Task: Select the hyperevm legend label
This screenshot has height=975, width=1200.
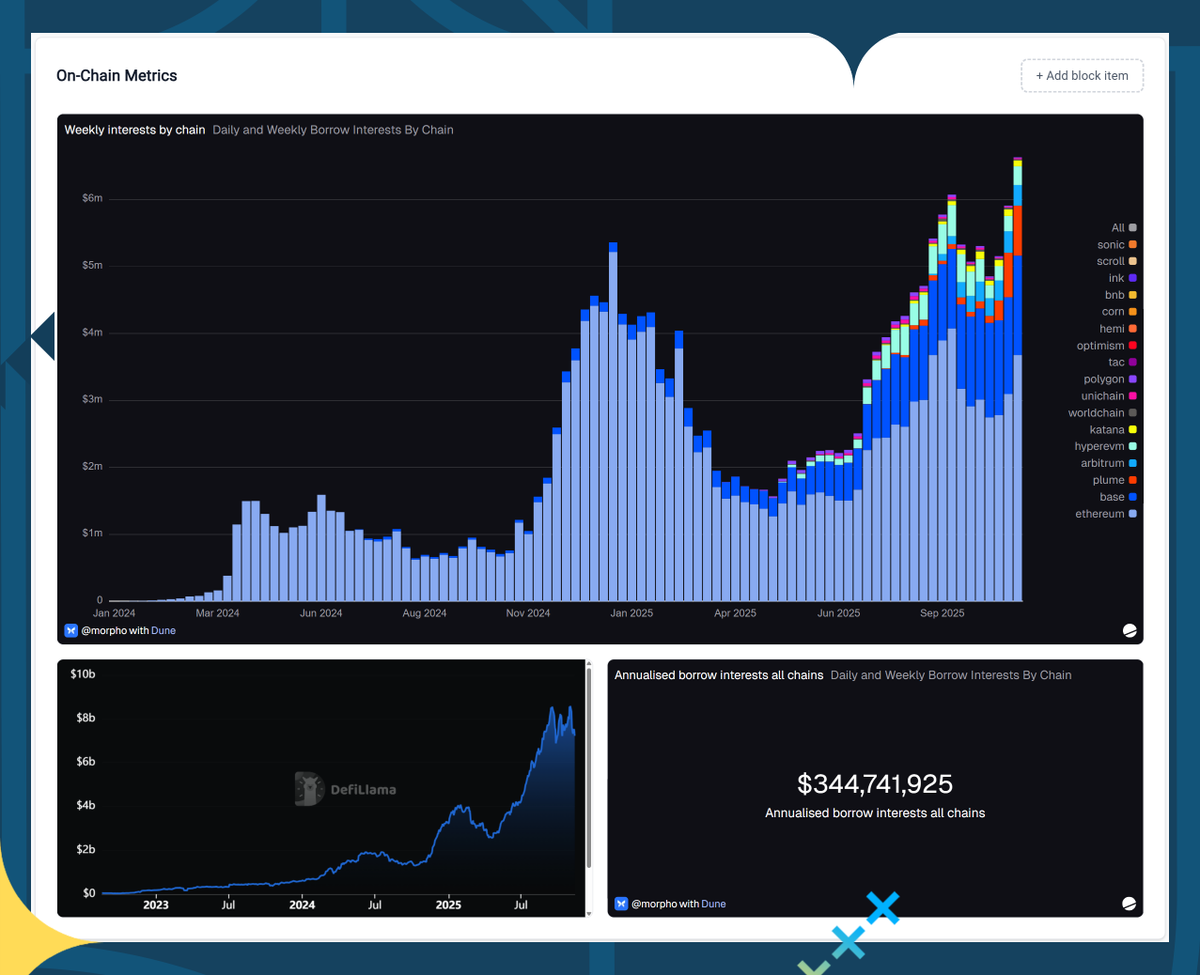Action: click(x=1099, y=447)
